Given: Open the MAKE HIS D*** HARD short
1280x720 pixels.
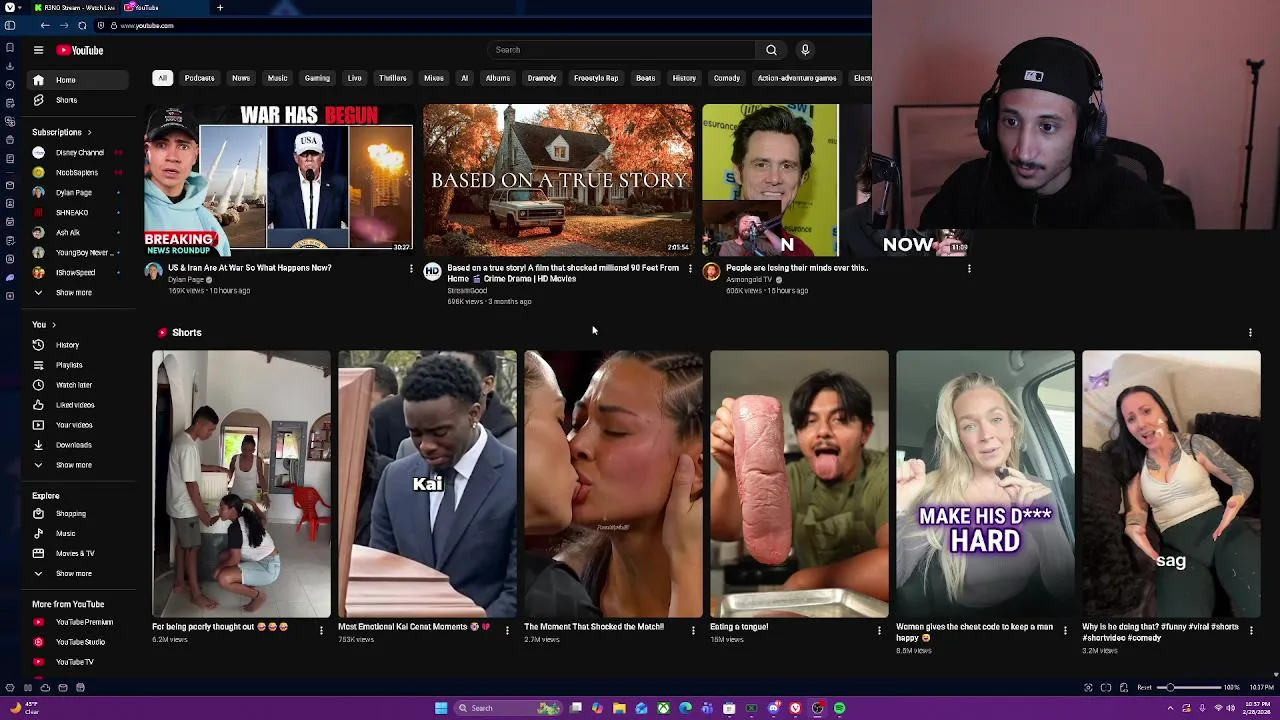Looking at the screenshot, I should tap(985, 484).
